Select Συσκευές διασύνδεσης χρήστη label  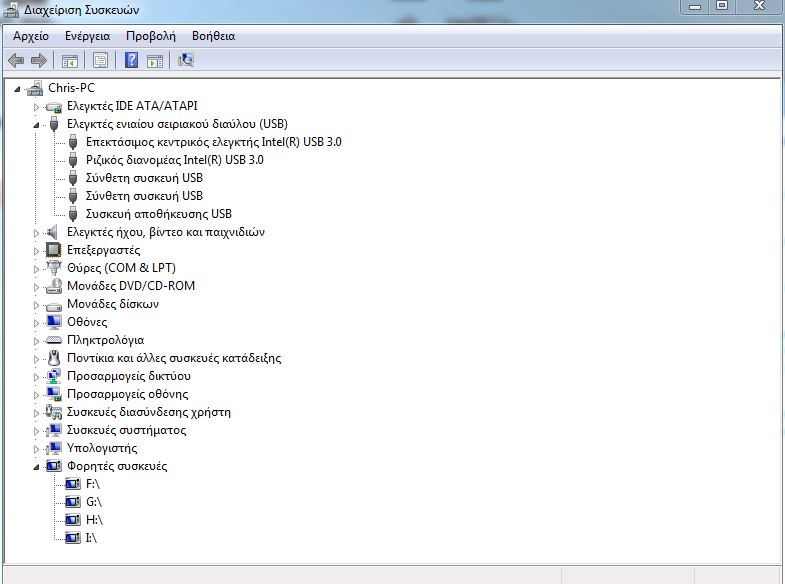tap(149, 412)
